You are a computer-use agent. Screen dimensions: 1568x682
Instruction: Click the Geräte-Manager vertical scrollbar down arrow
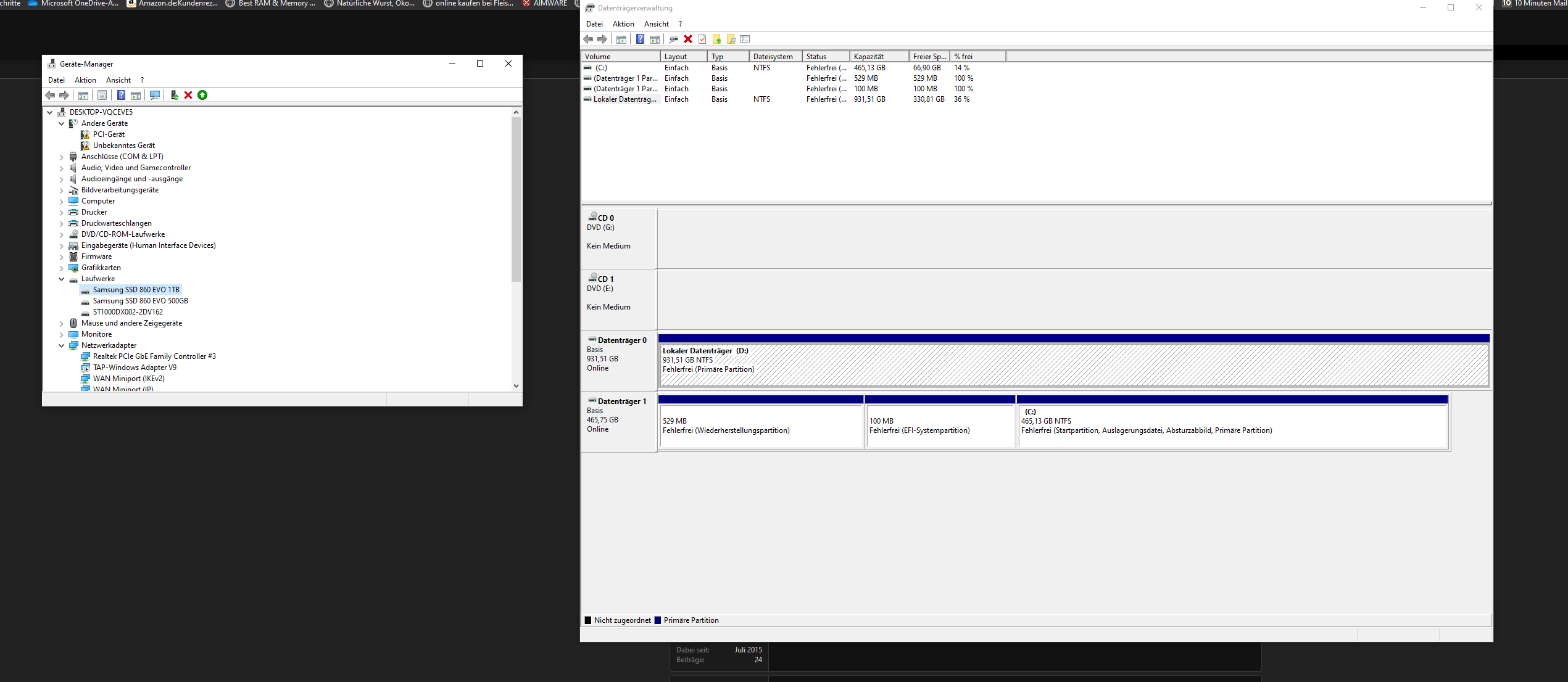click(x=516, y=386)
